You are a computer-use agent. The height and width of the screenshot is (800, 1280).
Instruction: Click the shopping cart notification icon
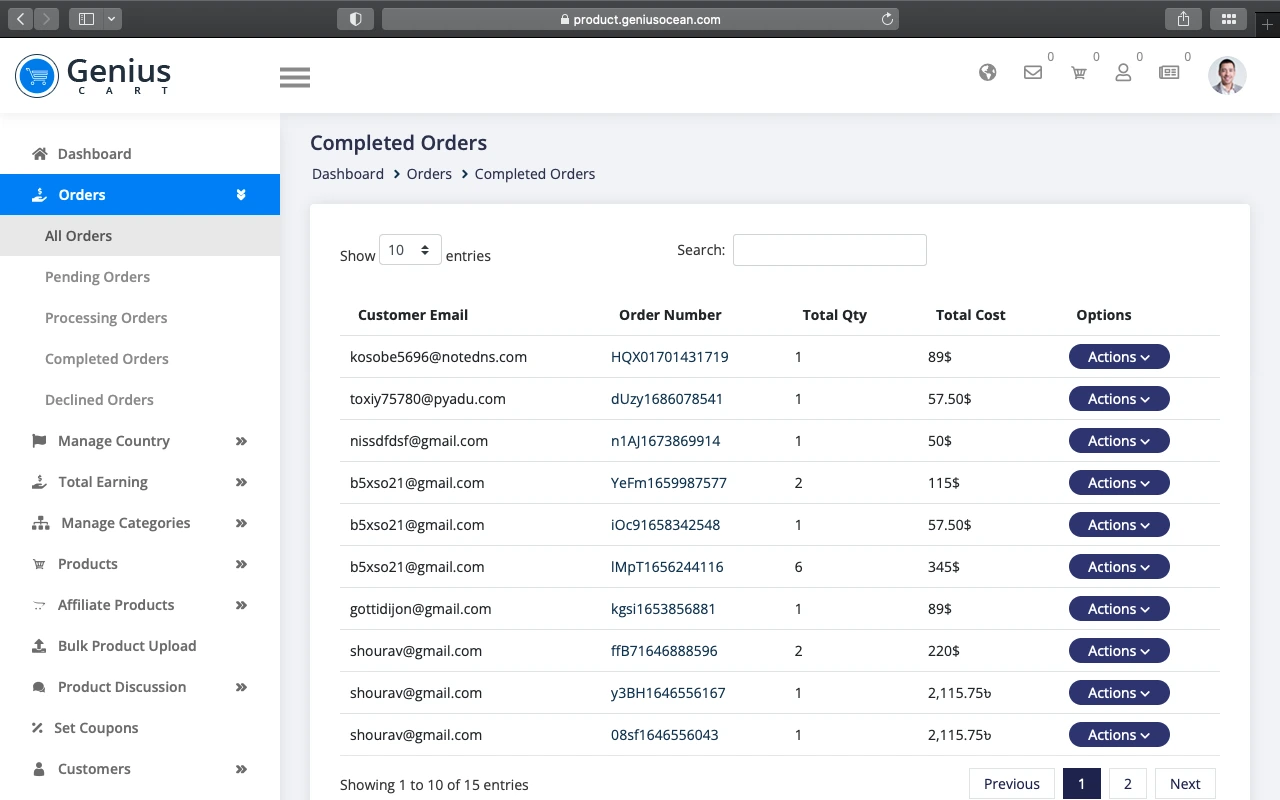(x=1078, y=72)
